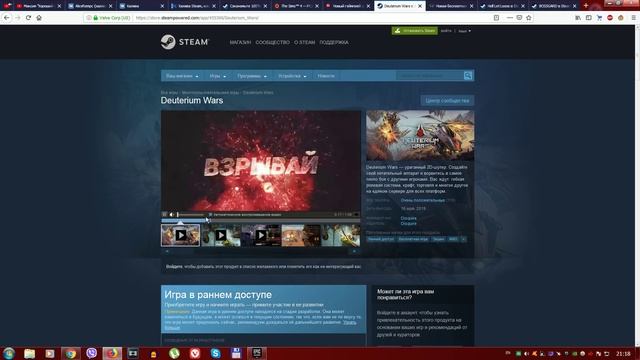Open the Windows Start button

pos(9,353)
